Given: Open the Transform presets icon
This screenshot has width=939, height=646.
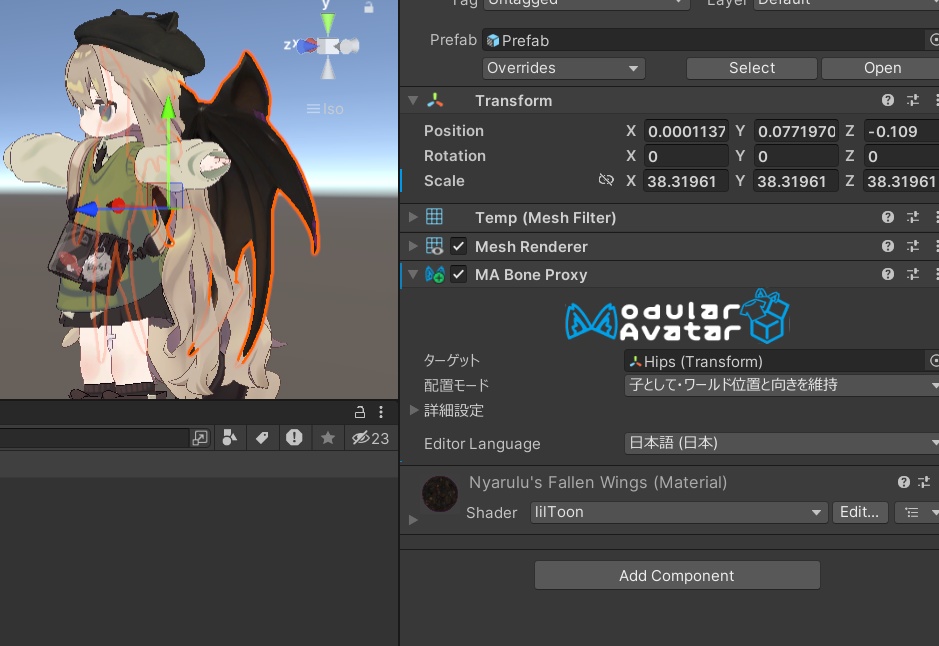Looking at the screenshot, I should (913, 100).
